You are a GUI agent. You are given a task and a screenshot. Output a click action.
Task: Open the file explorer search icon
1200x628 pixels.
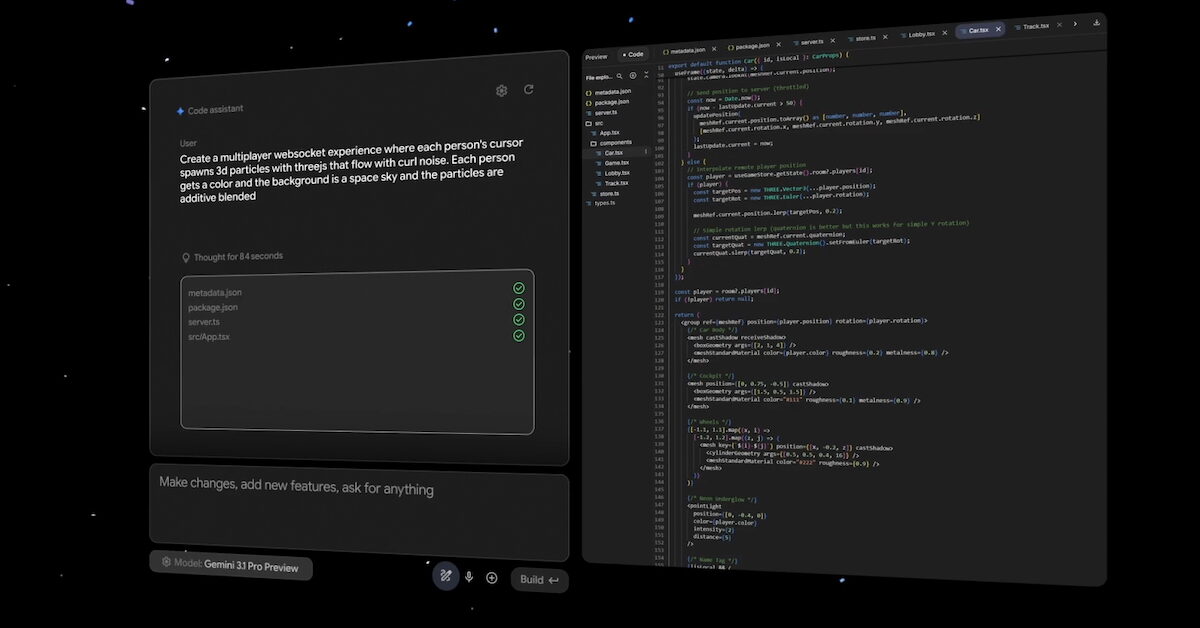click(x=620, y=76)
